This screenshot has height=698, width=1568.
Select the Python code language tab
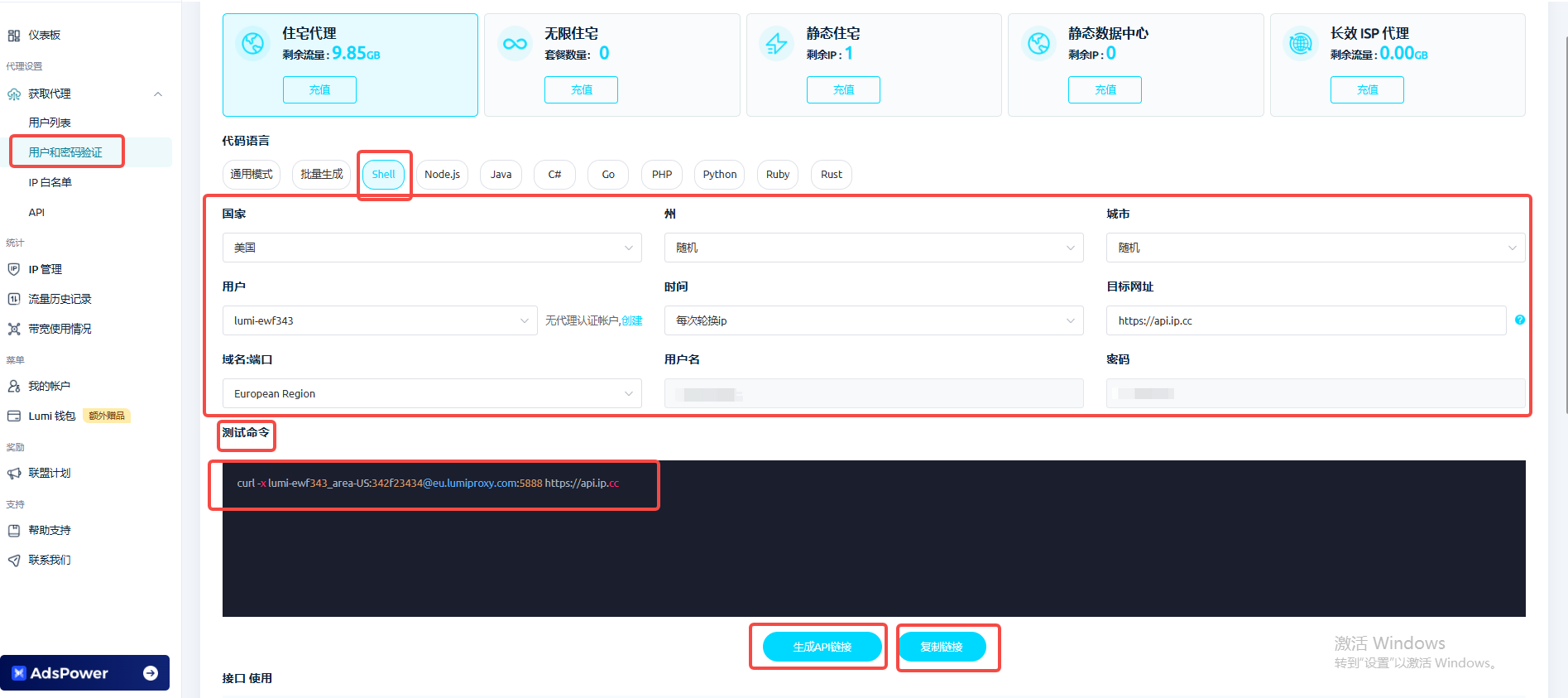(x=719, y=175)
